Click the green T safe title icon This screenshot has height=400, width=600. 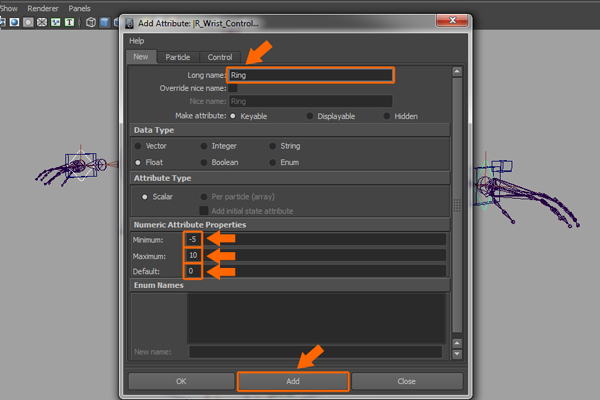(69, 22)
